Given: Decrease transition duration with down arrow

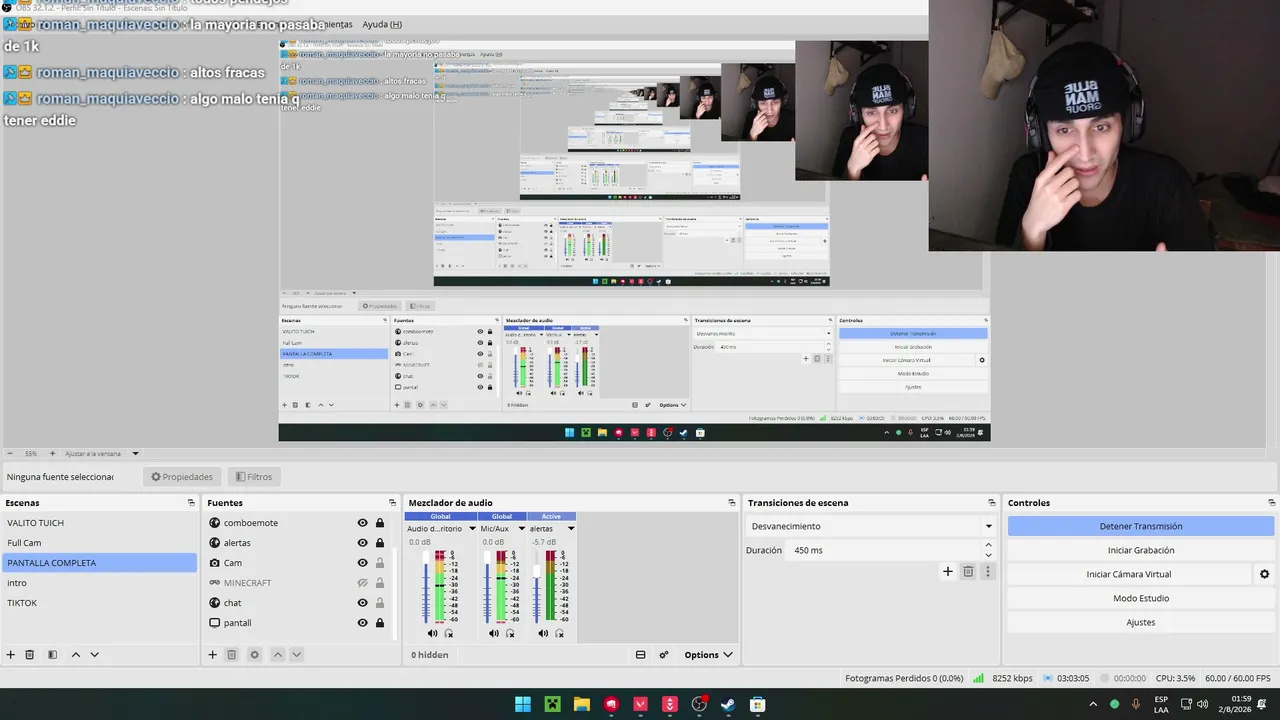Looking at the screenshot, I should click(989, 555).
